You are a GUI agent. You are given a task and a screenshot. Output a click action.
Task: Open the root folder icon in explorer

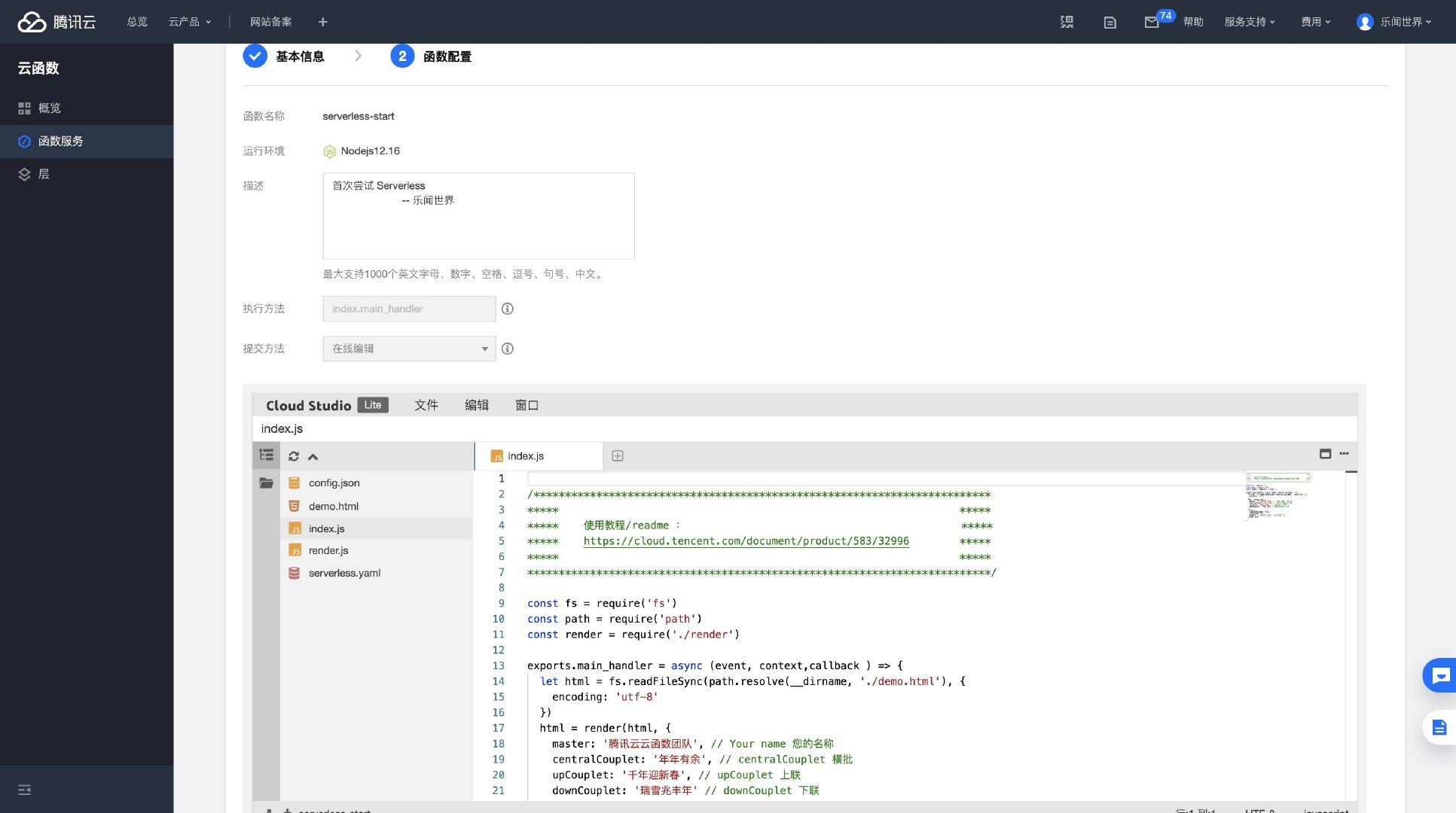266,483
